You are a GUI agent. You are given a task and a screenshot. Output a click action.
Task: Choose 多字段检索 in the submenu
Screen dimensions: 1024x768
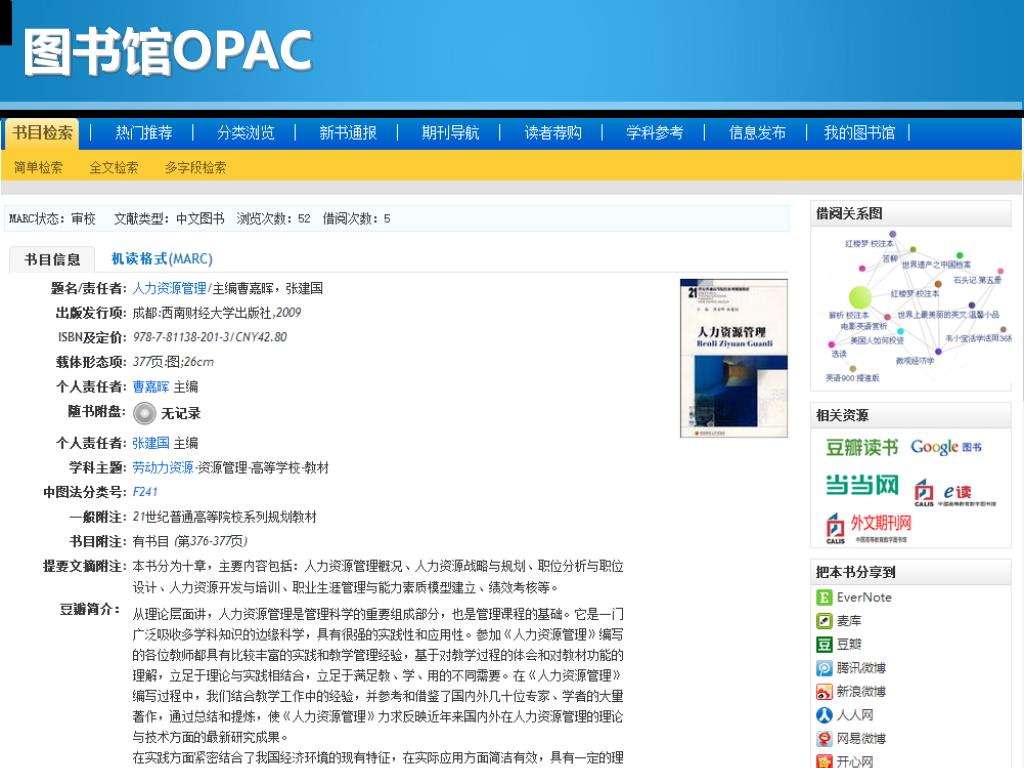tap(195, 168)
